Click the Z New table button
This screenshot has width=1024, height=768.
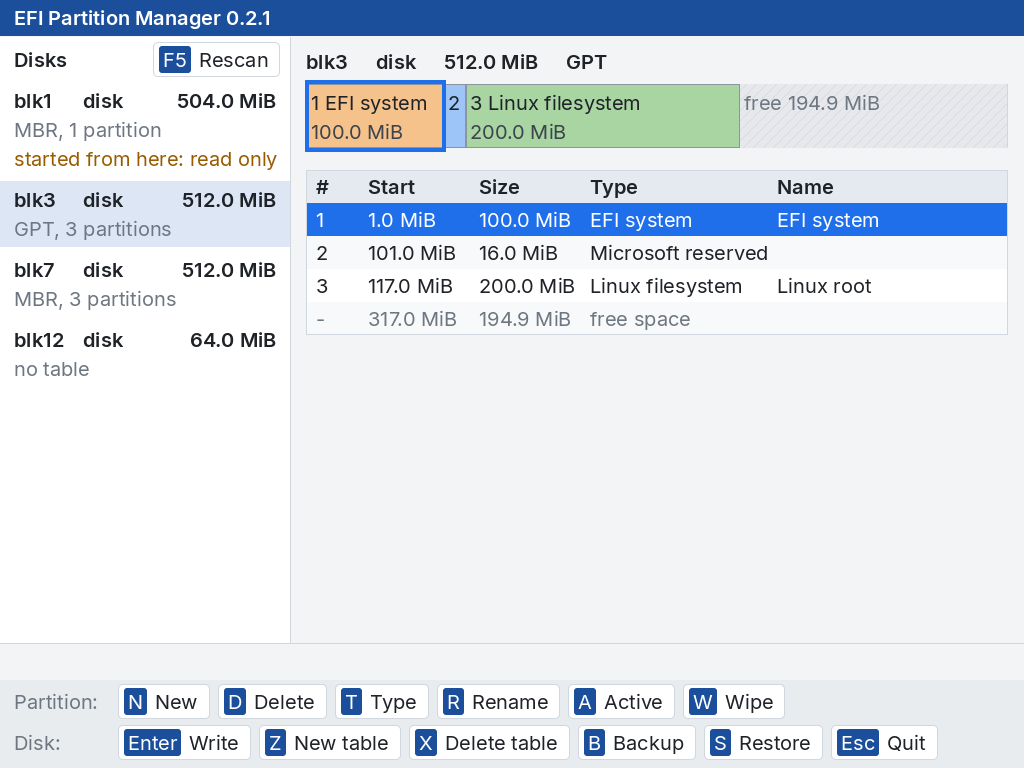tap(330, 743)
